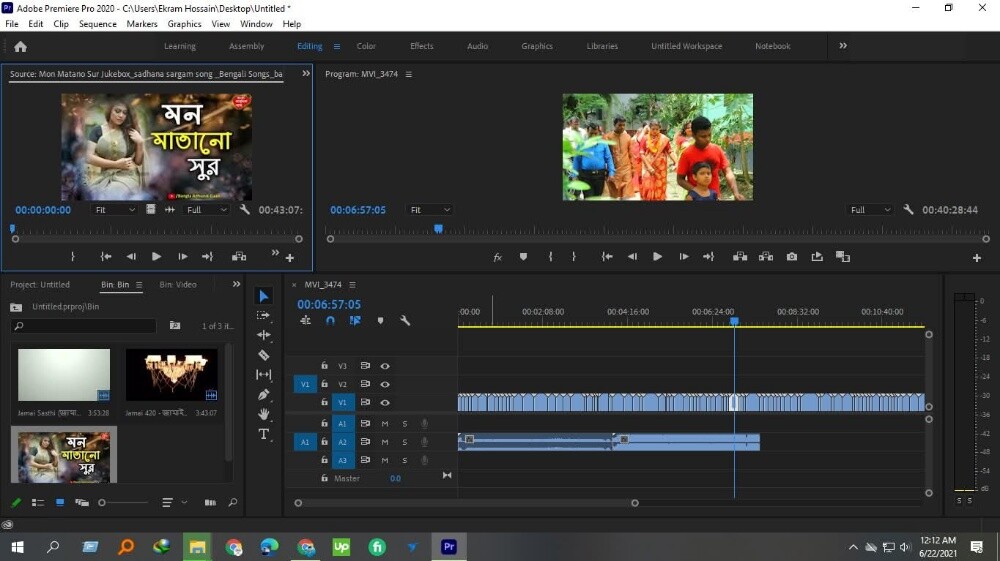Add marker in Program monitor
This screenshot has height=561, width=1000.
click(523, 257)
